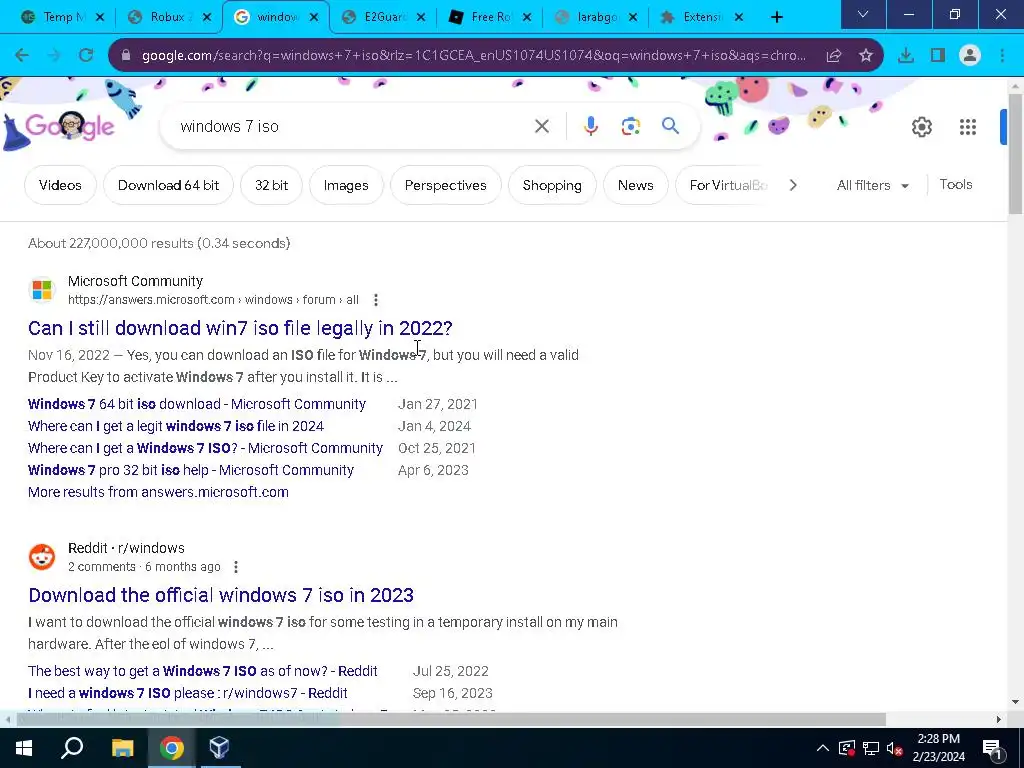Open File Explorer from the taskbar
This screenshot has width=1024, height=768.
click(x=122, y=748)
